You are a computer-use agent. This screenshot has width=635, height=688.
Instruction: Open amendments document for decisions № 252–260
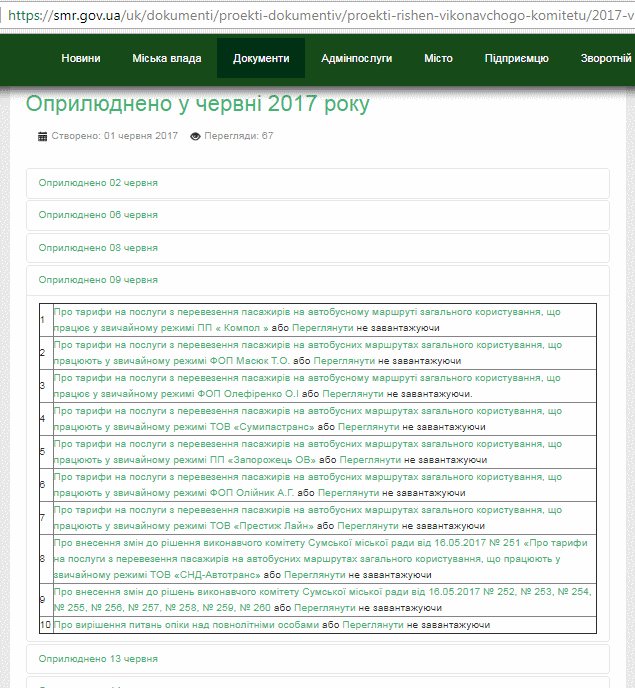coord(323,600)
